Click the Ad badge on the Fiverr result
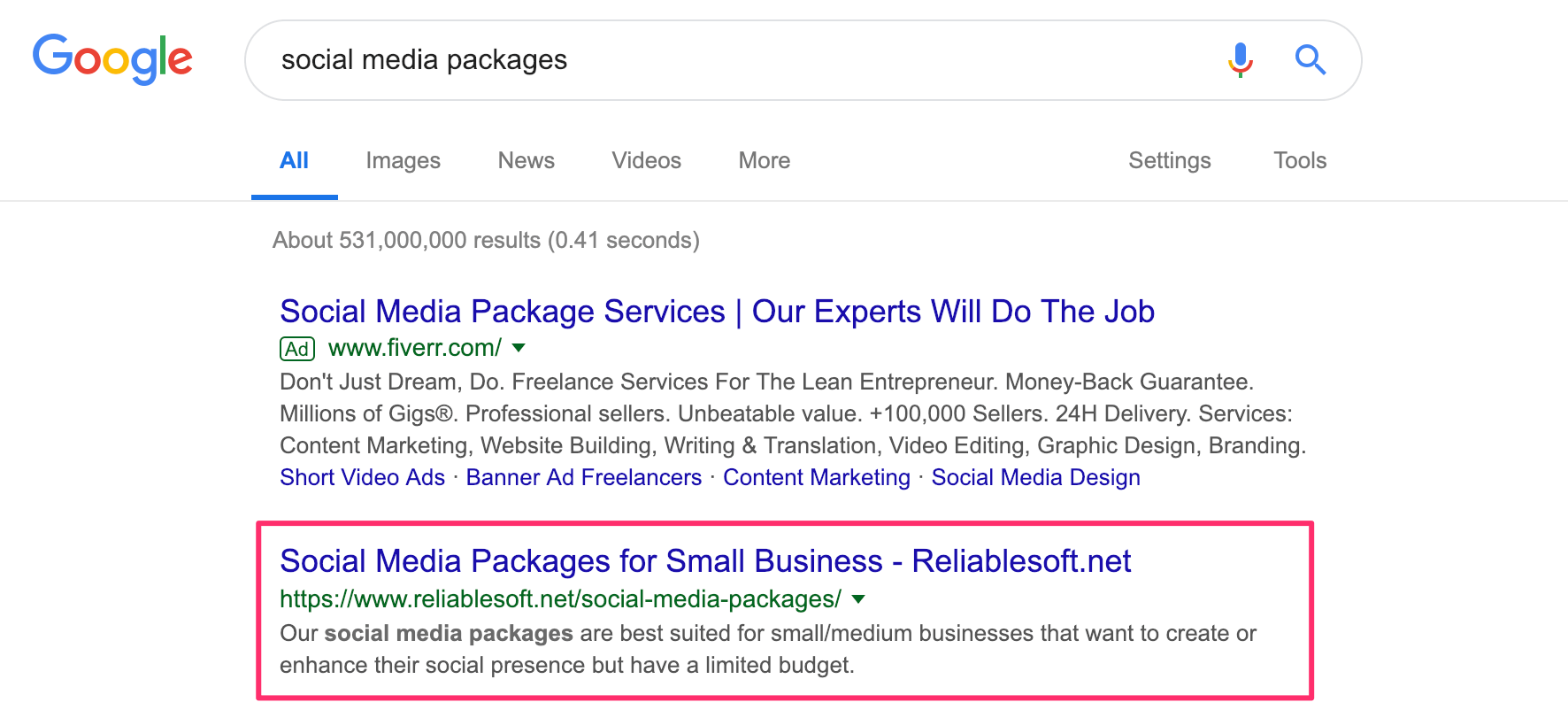1568x710 pixels. 297,349
